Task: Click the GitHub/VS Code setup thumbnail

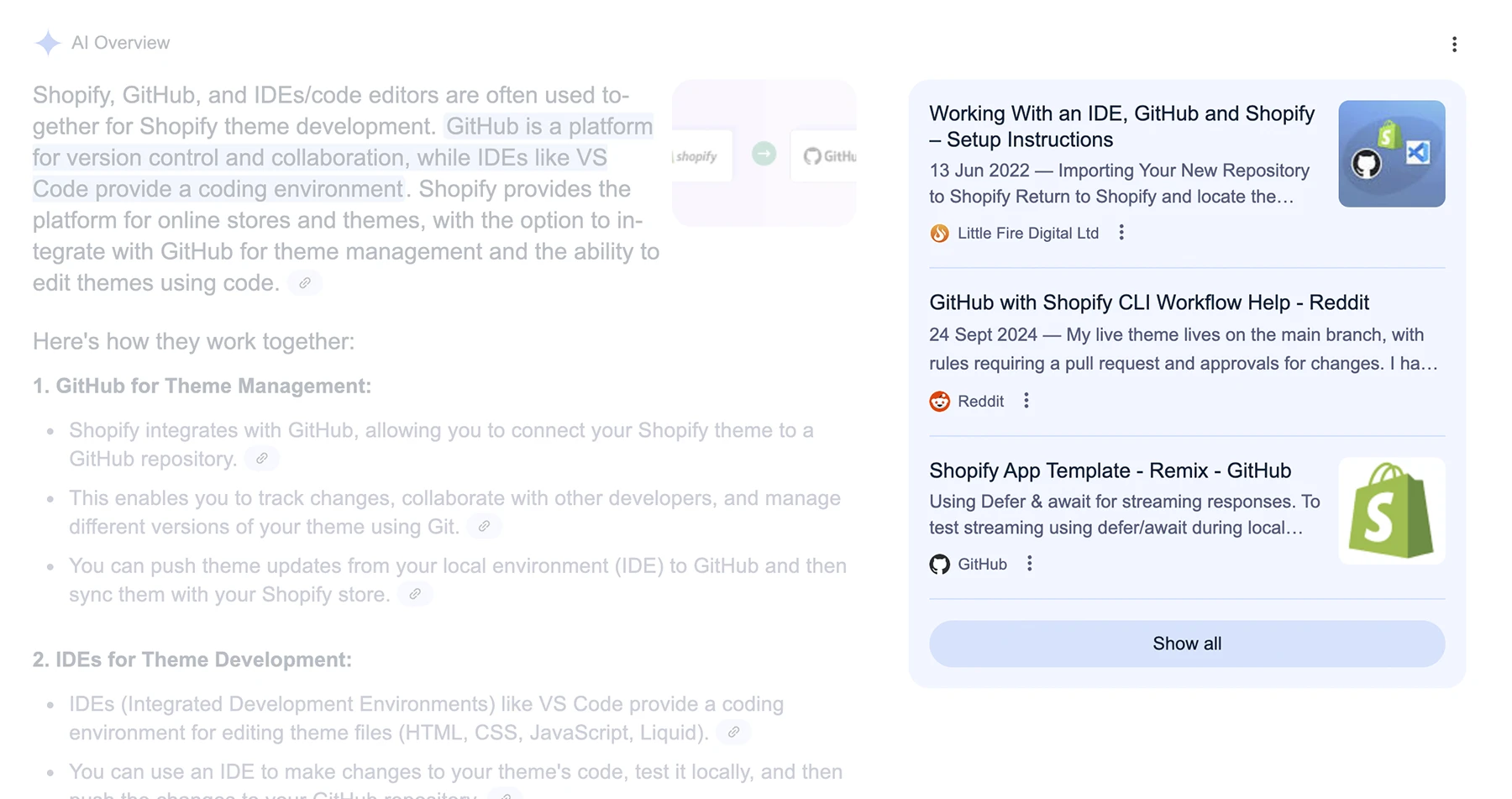Action: [1391, 154]
